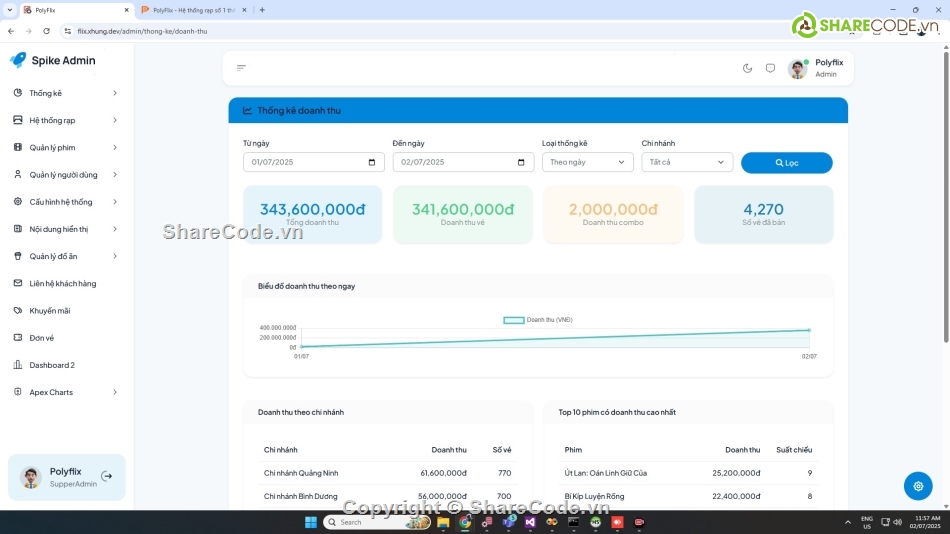The width and height of the screenshot is (950, 534).
Task: Open a new browser tab
Action: pos(262,10)
